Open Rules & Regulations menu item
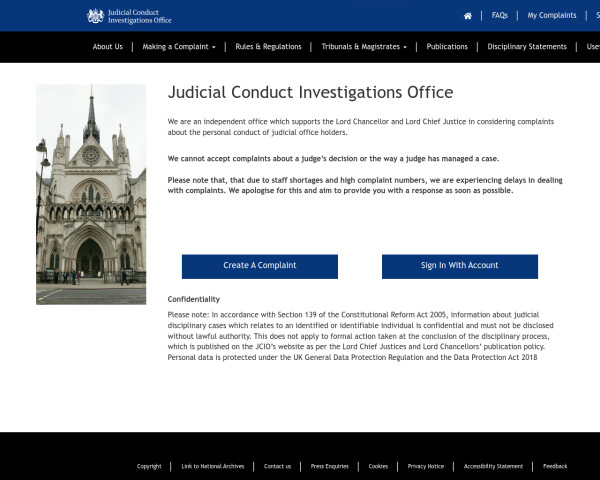The height and width of the screenshot is (480, 600). (268, 47)
